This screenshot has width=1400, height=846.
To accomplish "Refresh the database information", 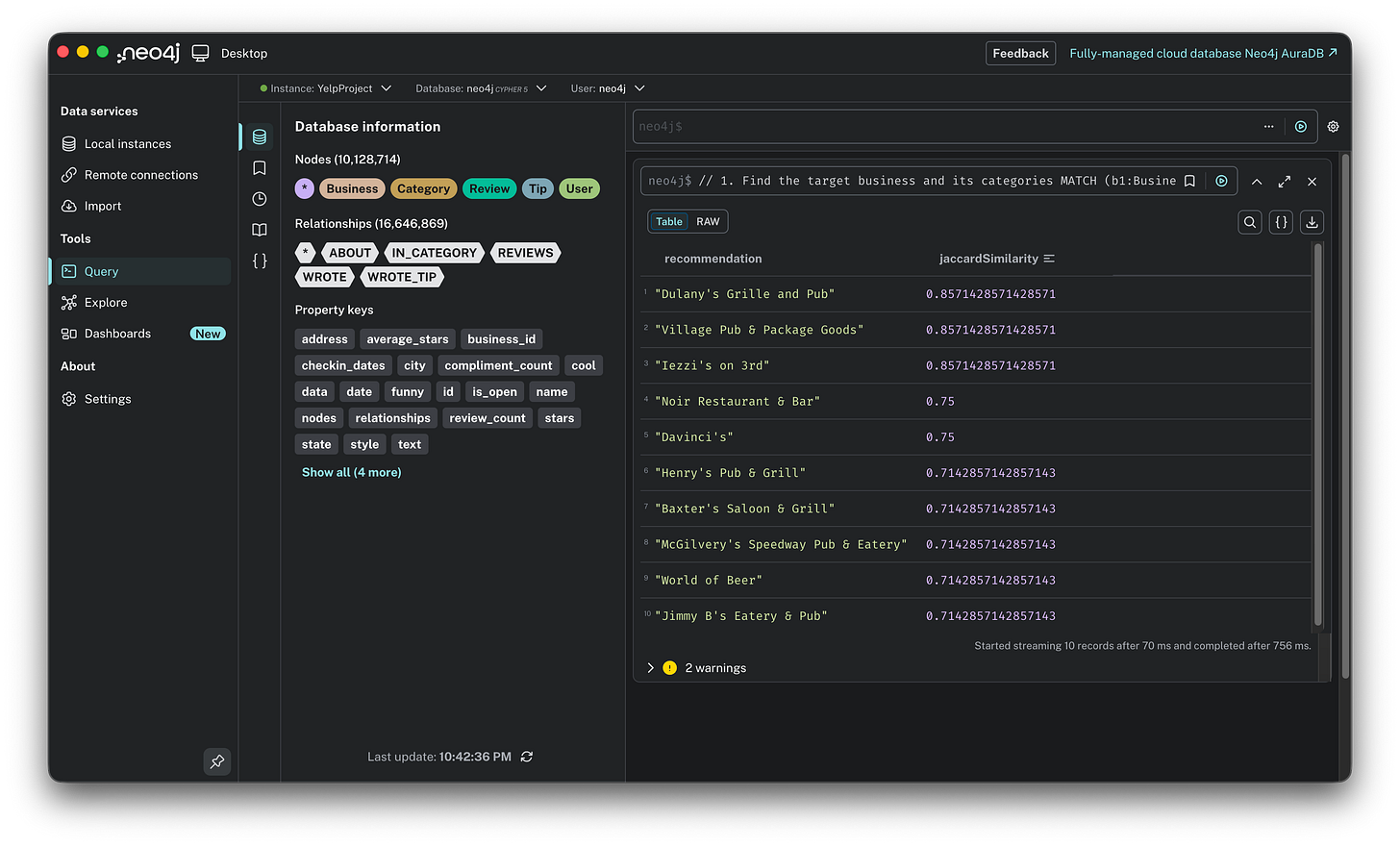I will click(x=527, y=757).
